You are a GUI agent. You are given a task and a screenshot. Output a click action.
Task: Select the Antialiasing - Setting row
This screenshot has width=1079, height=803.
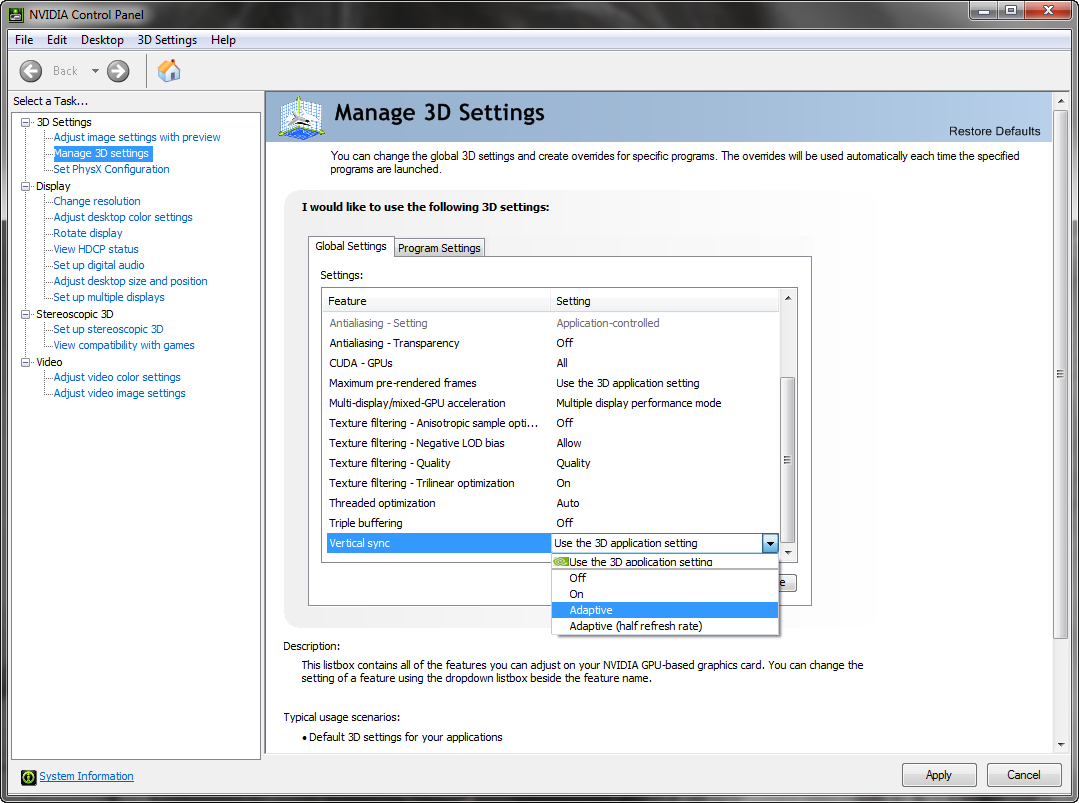point(552,323)
